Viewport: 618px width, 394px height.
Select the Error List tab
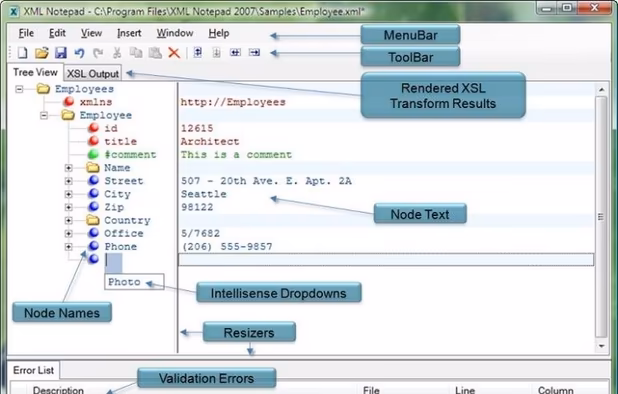[34, 370]
